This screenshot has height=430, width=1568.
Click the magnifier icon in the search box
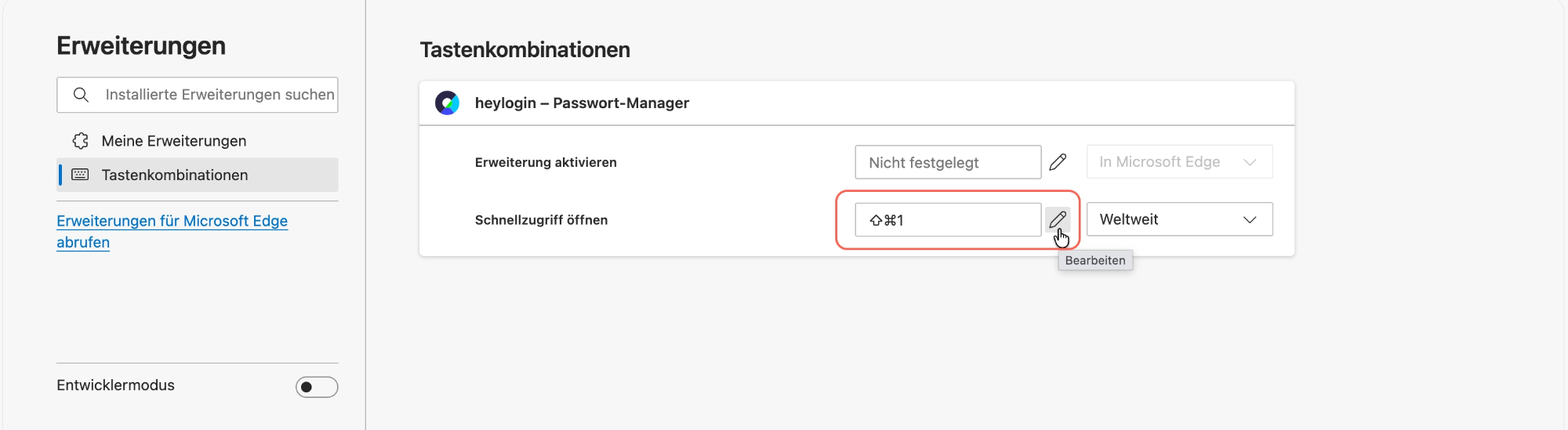point(81,95)
